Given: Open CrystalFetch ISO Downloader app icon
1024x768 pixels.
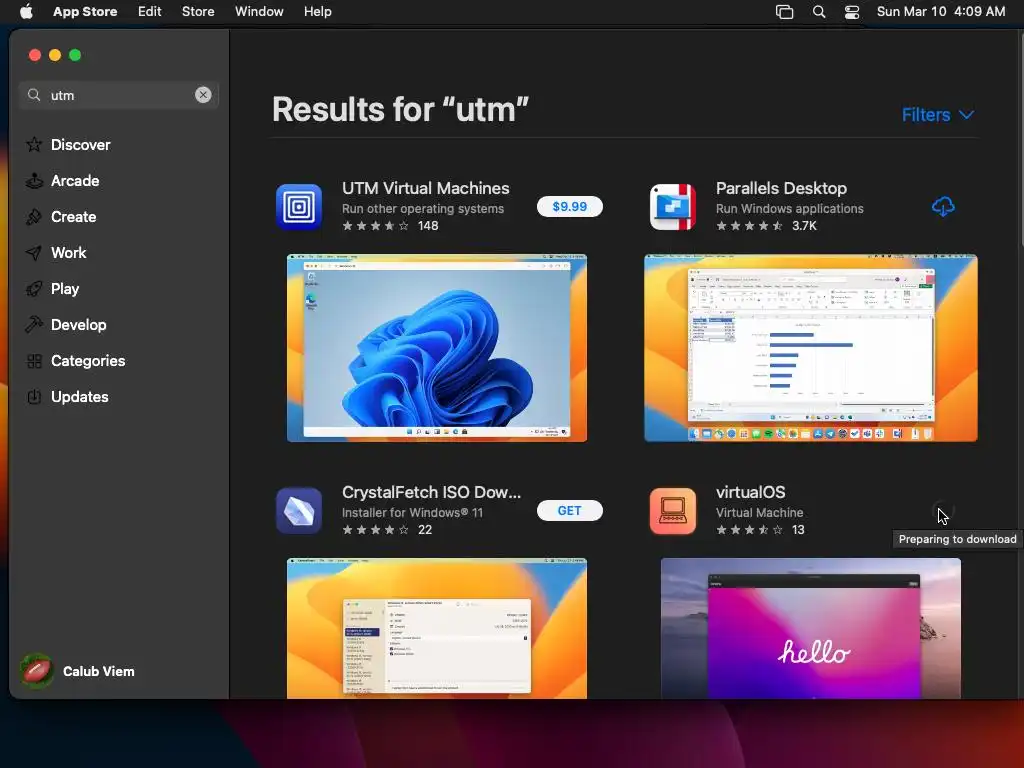Looking at the screenshot, I should click(299, 511).
